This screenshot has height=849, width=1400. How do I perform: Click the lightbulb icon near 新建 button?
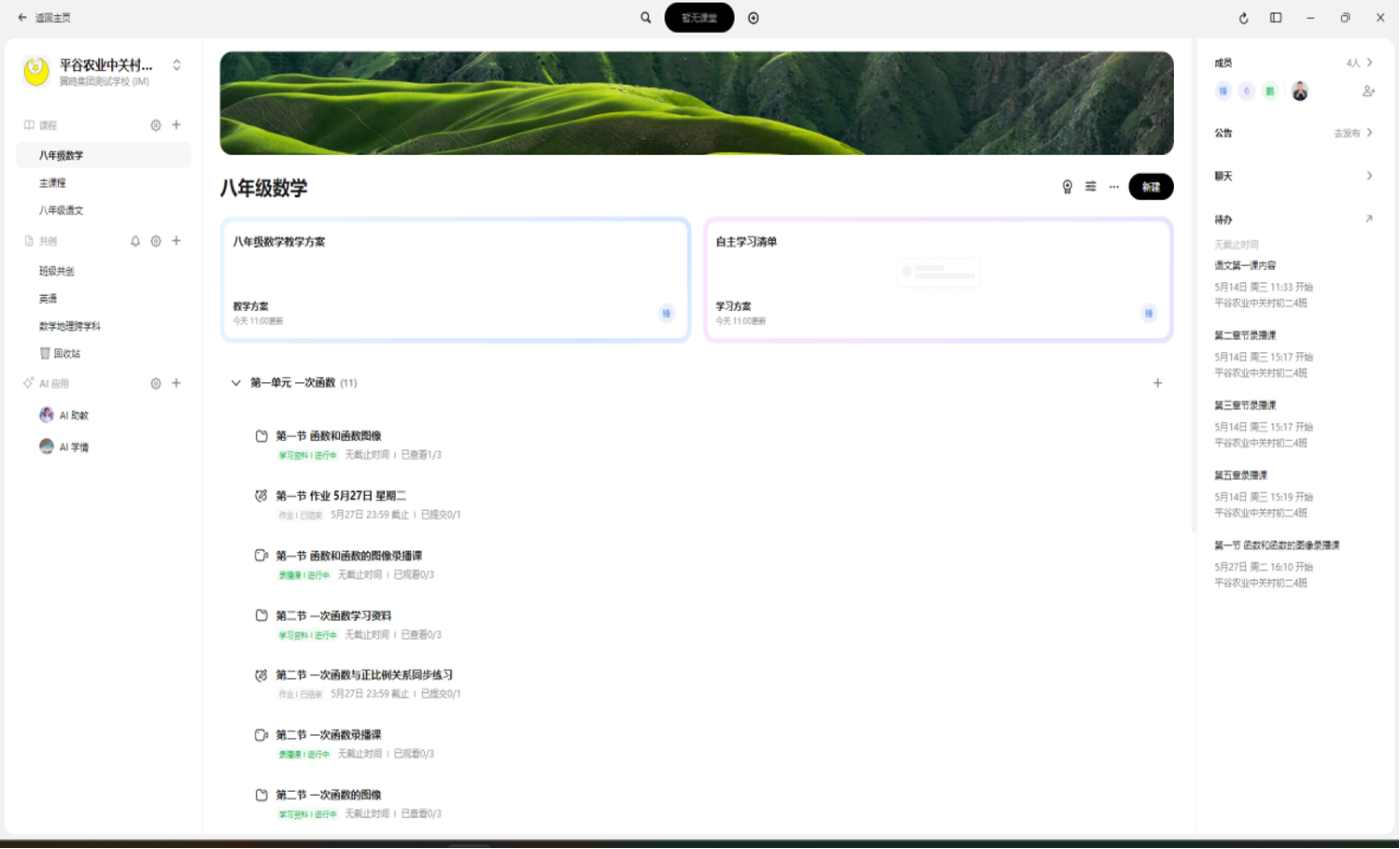[x=1068, y=187]
